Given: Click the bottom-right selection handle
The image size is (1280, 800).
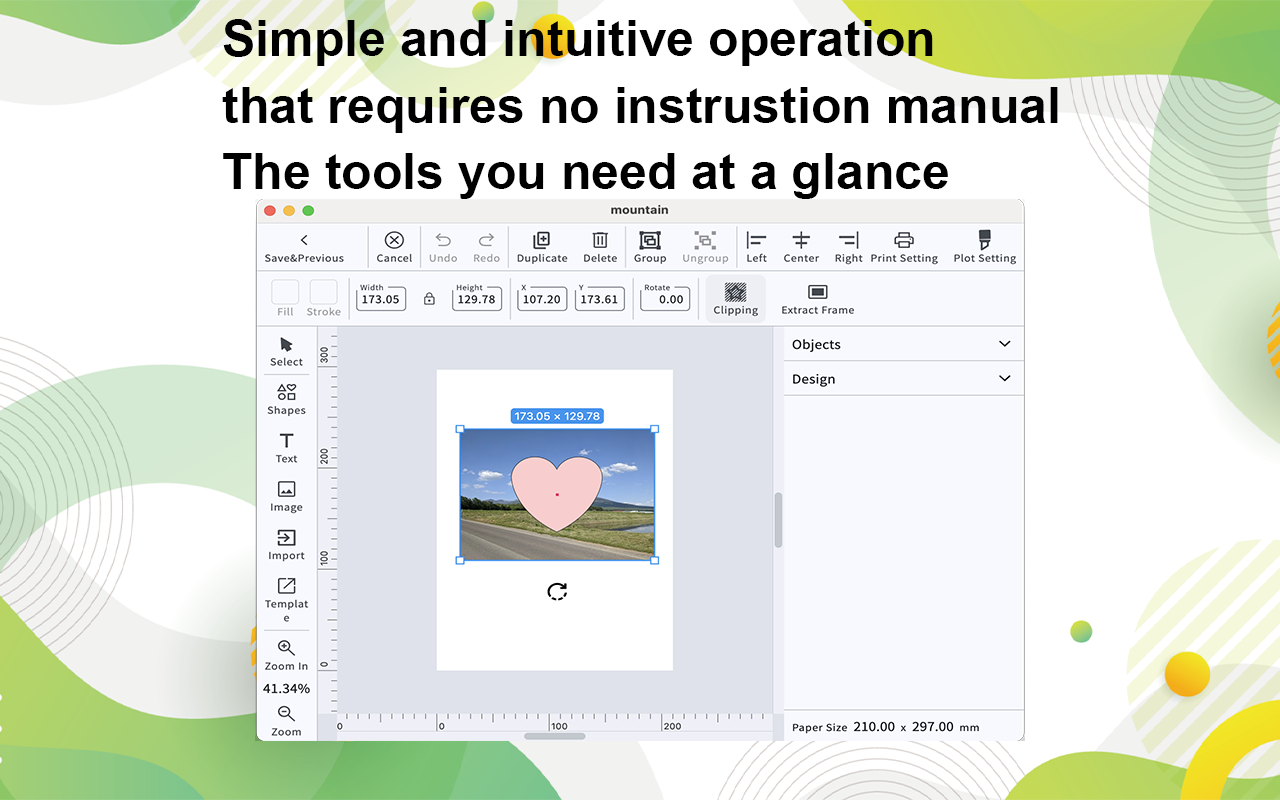Looking at the screenshot, I should 655,560.
